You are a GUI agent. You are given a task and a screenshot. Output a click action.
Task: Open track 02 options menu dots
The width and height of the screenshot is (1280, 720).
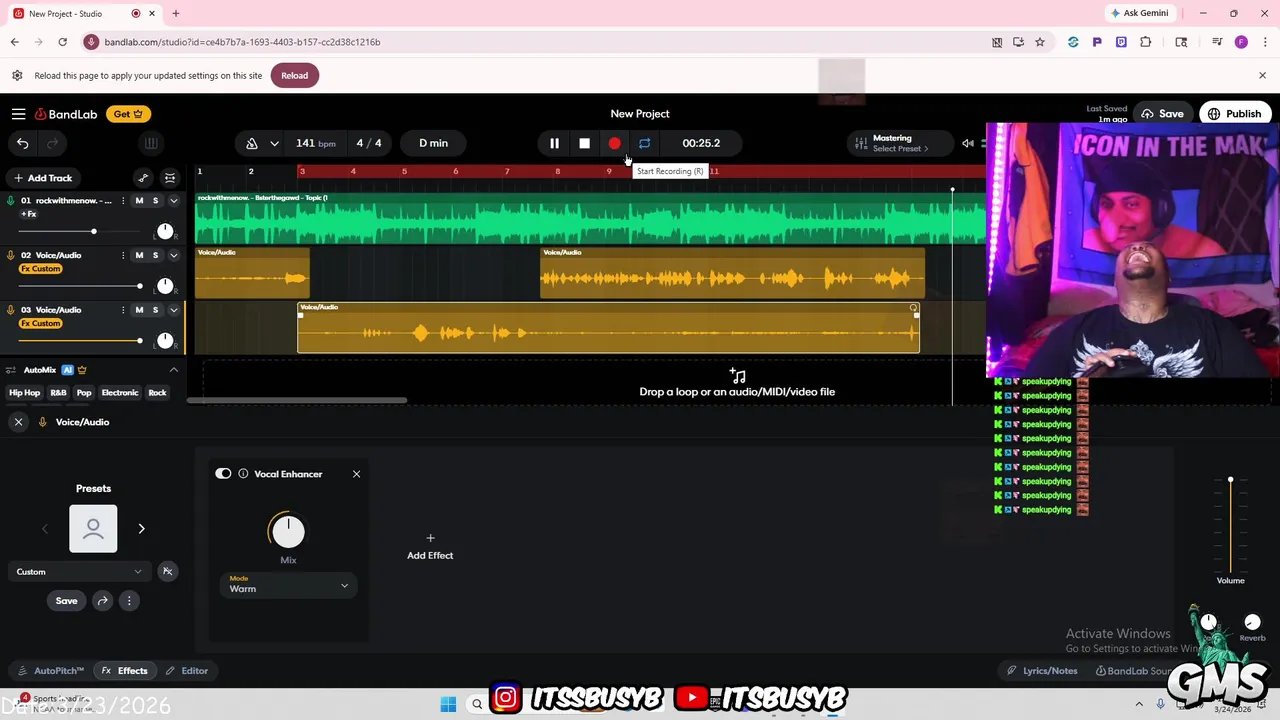tap(123, 255)
